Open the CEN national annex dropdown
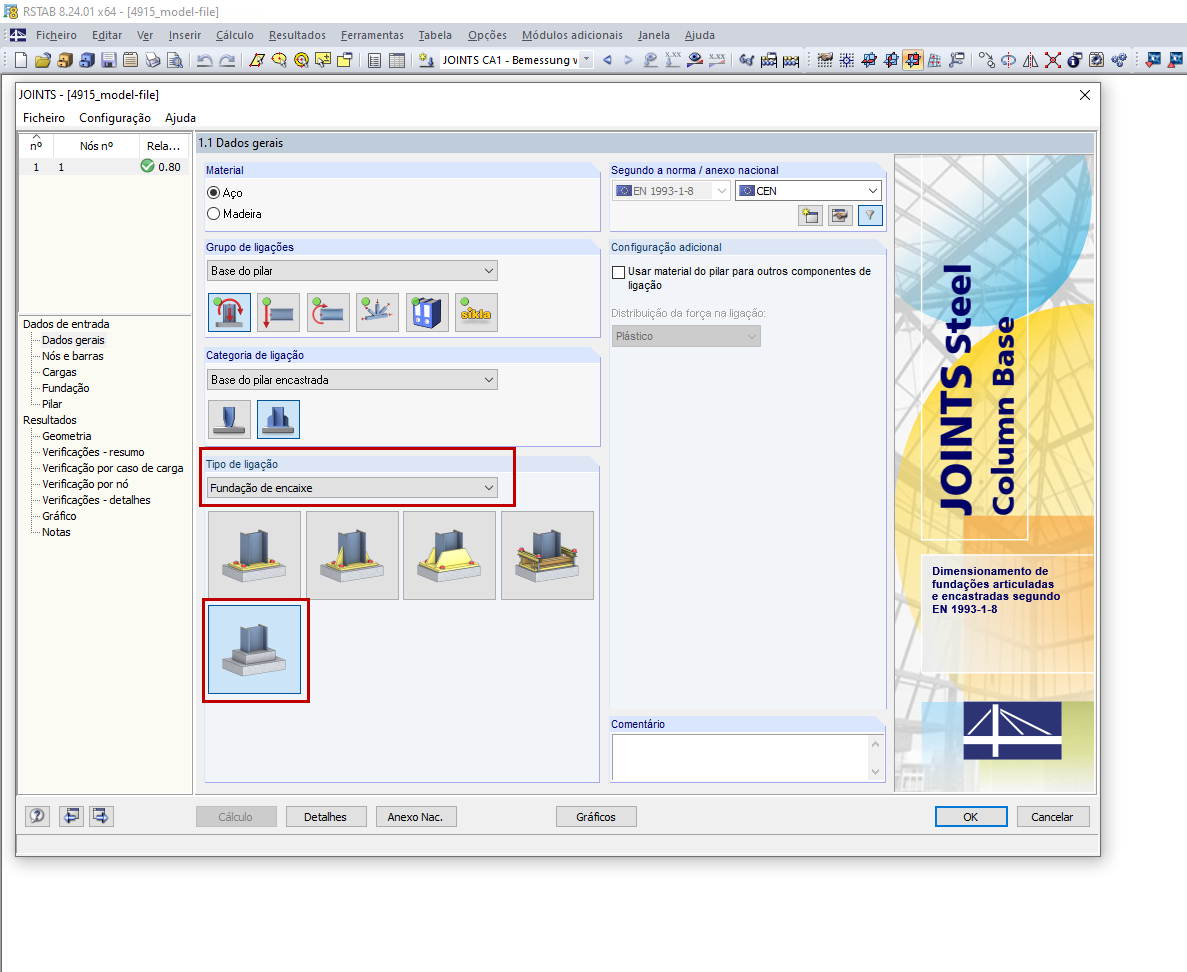Image resolution: width=1187 pixels, height=972 pixels. (808, 191)
